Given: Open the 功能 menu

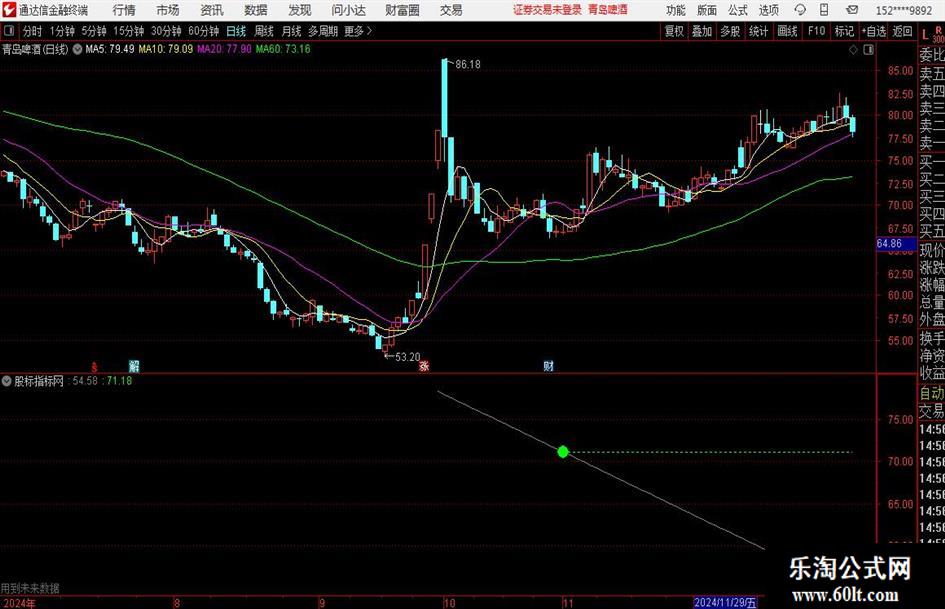Looking at the screenshot, I should [676, 10].
